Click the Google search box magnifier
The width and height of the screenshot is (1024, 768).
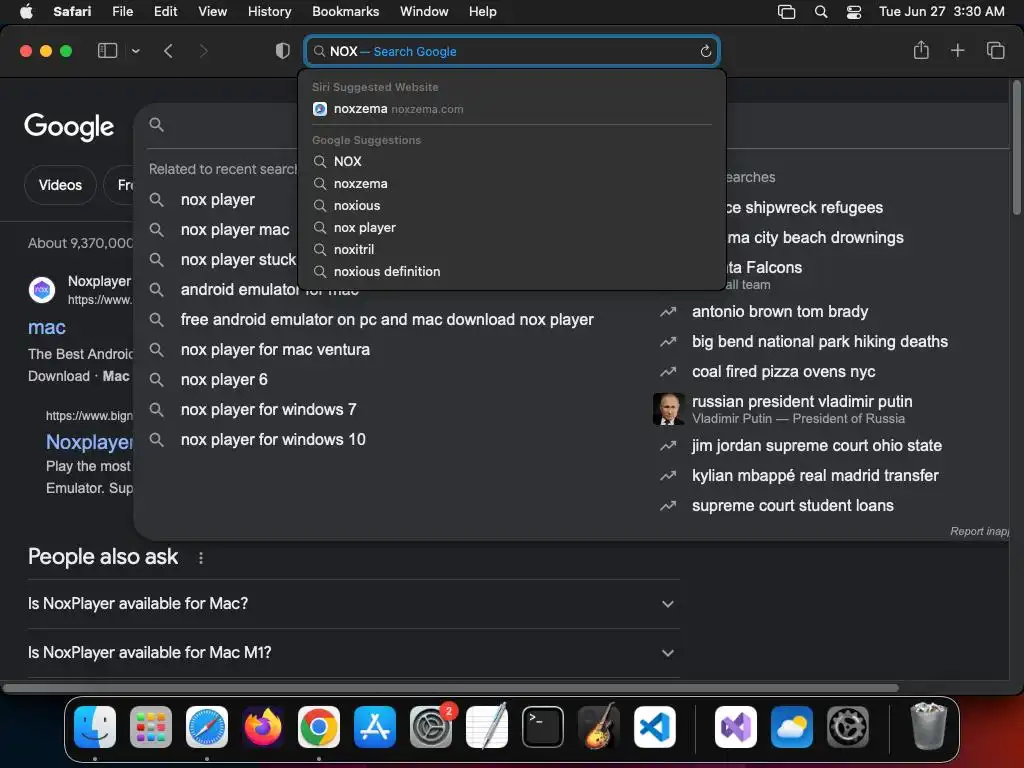pos(156,124)
